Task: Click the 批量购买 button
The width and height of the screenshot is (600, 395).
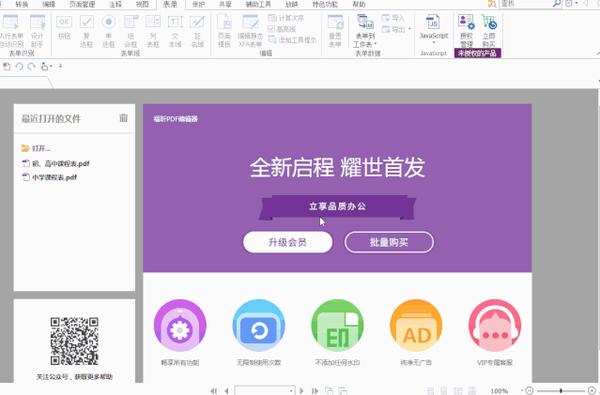Action: [389, 242]
